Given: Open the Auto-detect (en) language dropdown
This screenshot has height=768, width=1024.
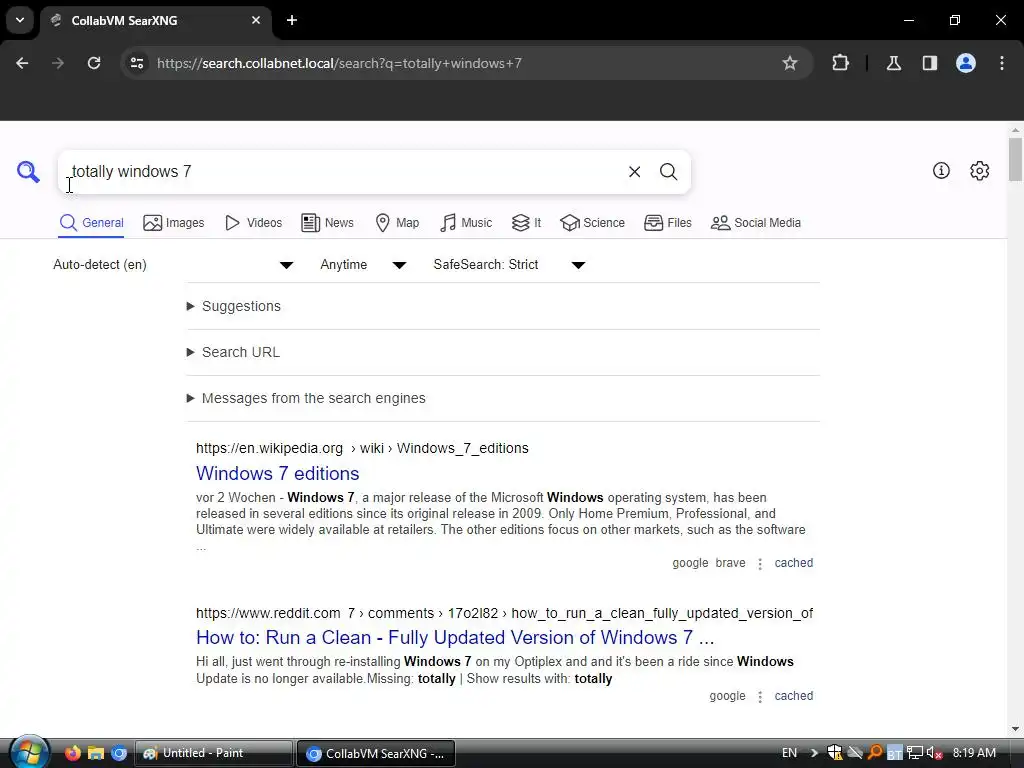Looking at the screenshot, I should click(x=173, y=264).
